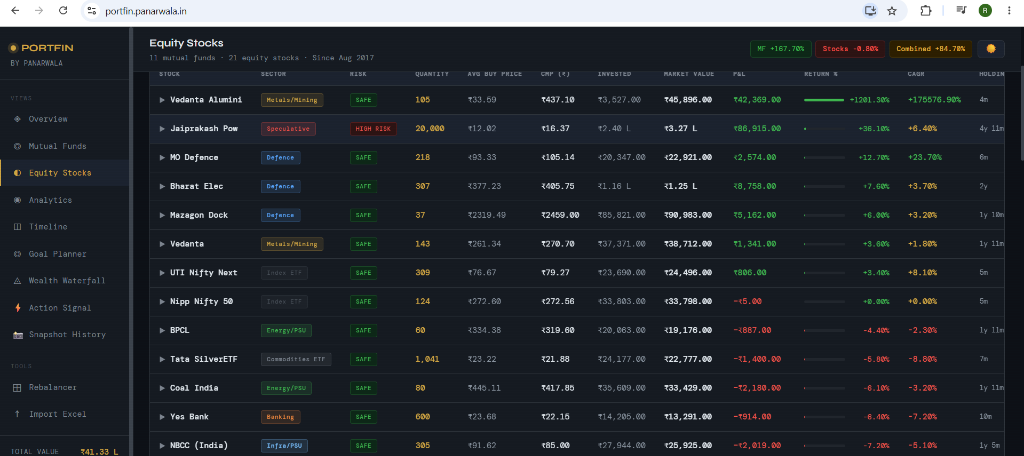
Task: Click the Rebalancer grid icon
Action: coord(17,387)
